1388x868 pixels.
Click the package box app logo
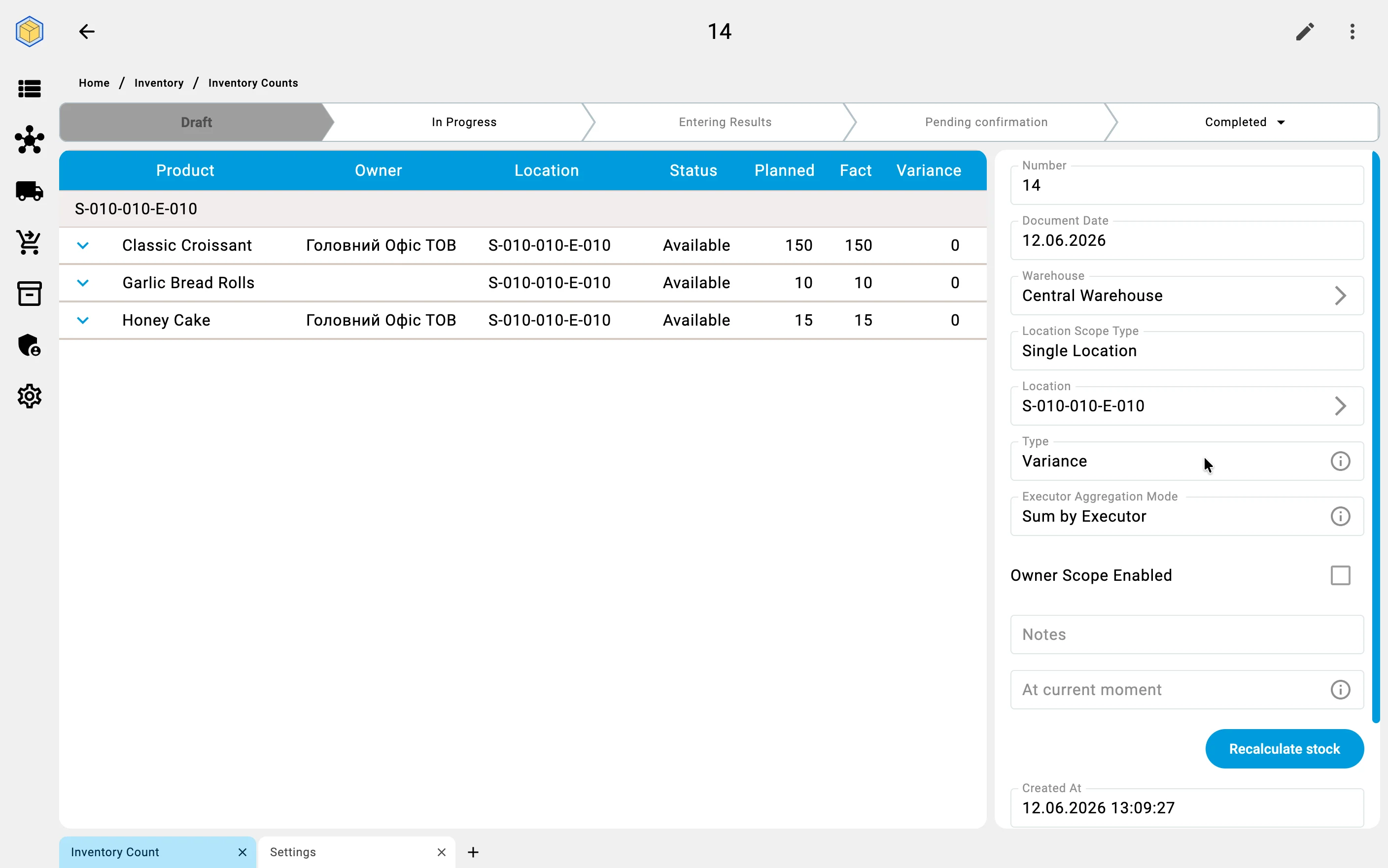pos(29,32)
